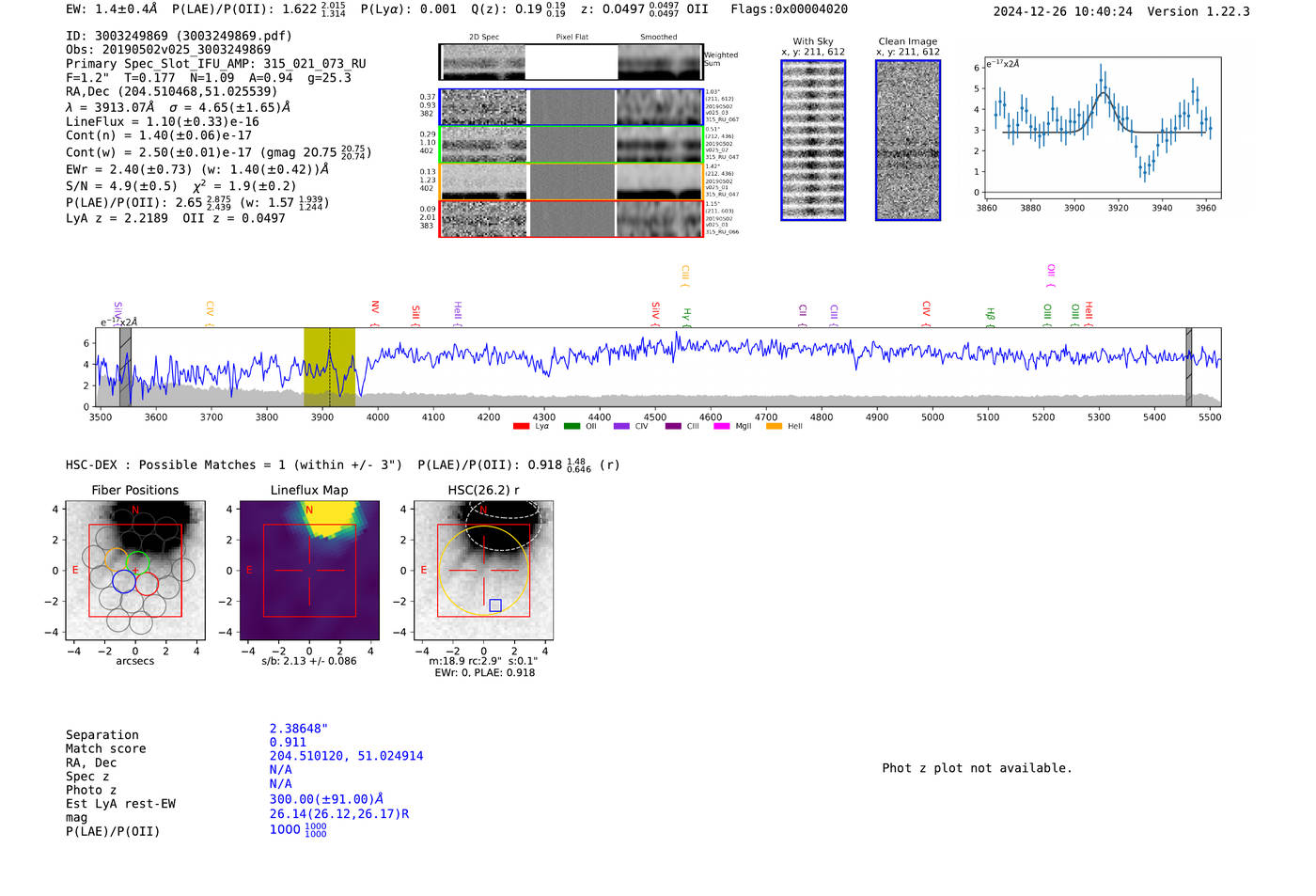
Task: Click the orange HeII legend swatch
Action: click(774, 427)
